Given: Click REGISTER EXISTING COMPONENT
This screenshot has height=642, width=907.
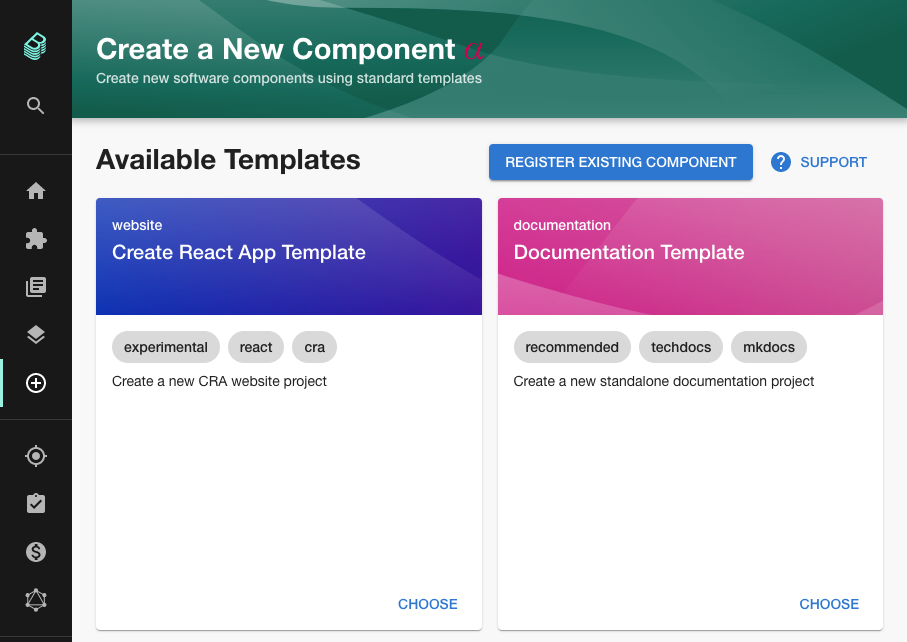Looking at the screenshot, I should pyautogui.click(x=620, y=161).
